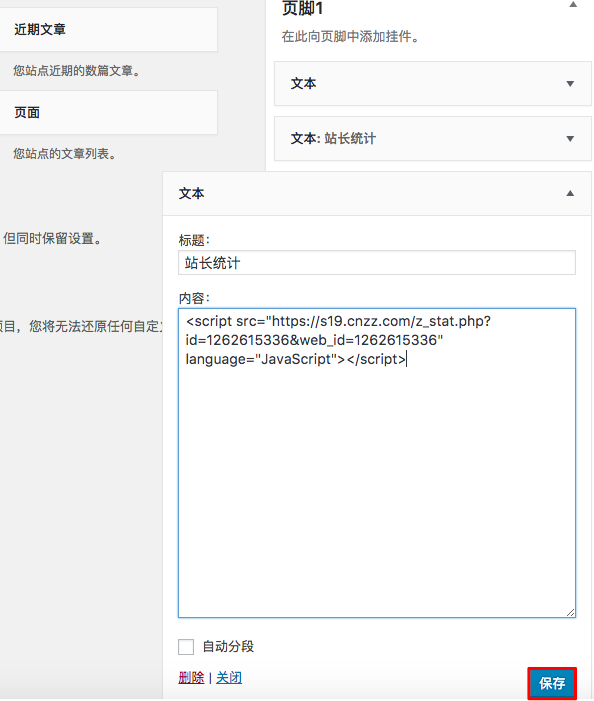The image size is (594, 701).
Task: Click the 关闭 link
Action: (x=229, y=678)
